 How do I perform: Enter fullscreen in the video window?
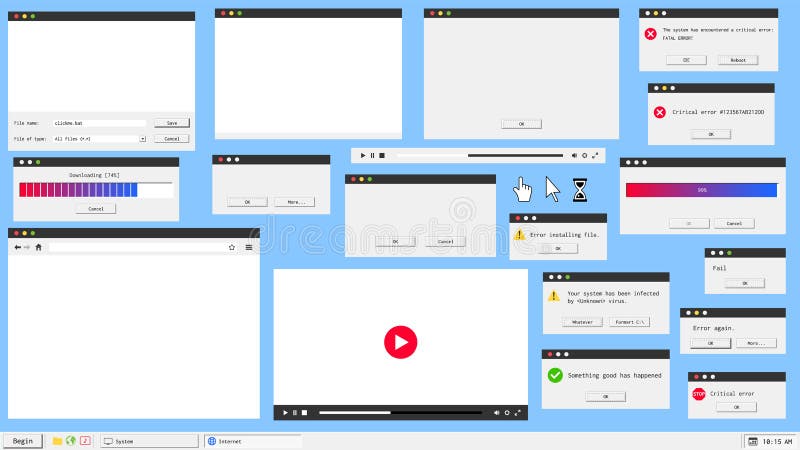[517, 413]
